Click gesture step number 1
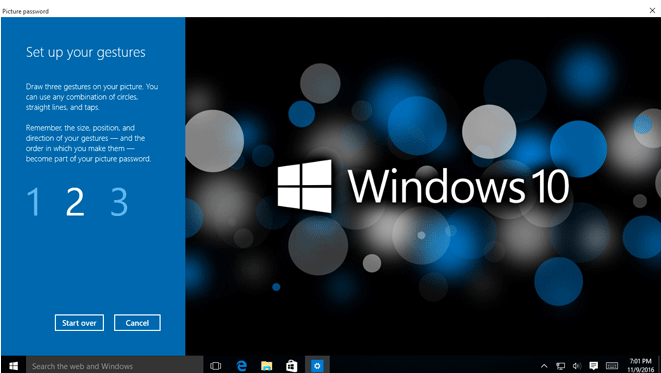 (x=34, y=202)
